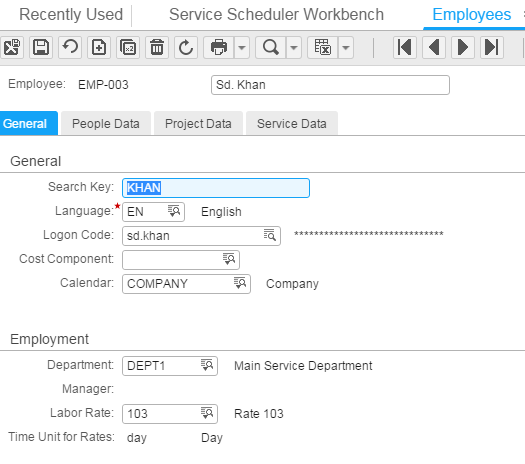
Task: Open the Recently Used list
Action: click(x=71, y=15)
